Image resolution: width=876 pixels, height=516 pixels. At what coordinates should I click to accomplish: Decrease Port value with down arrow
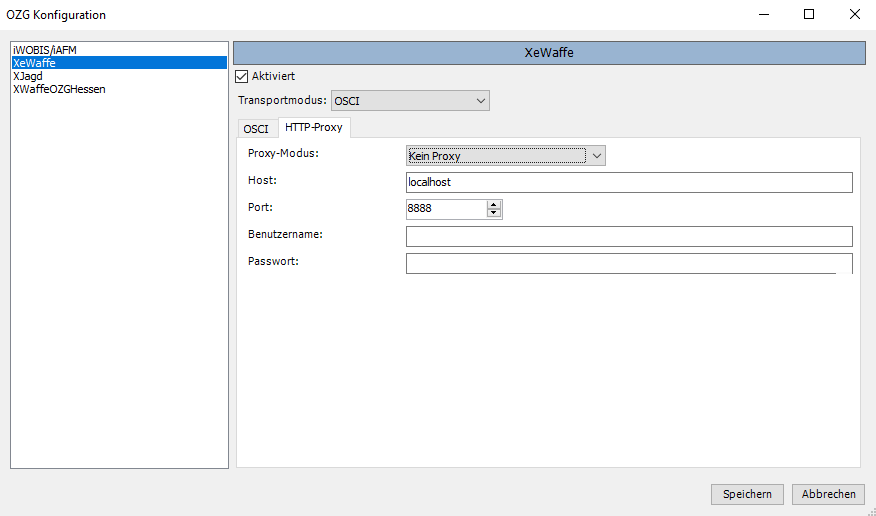(494, 213)
